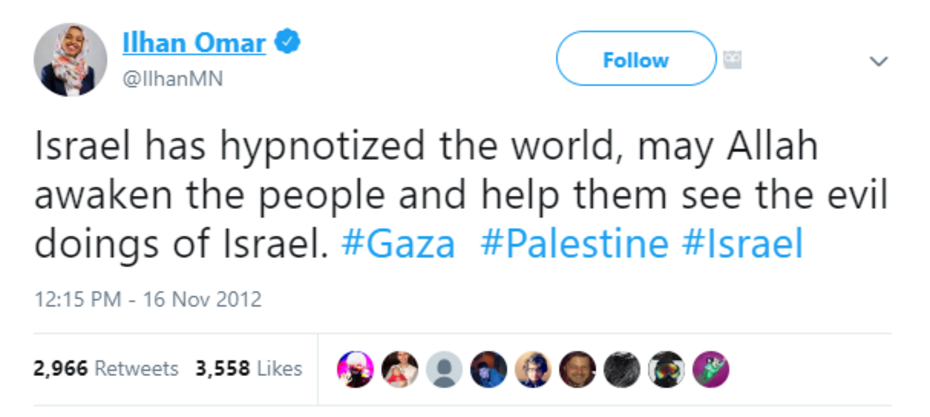Expand the tweet options chevron
Viewport: 930px width, 417px height.
point(878,62)
